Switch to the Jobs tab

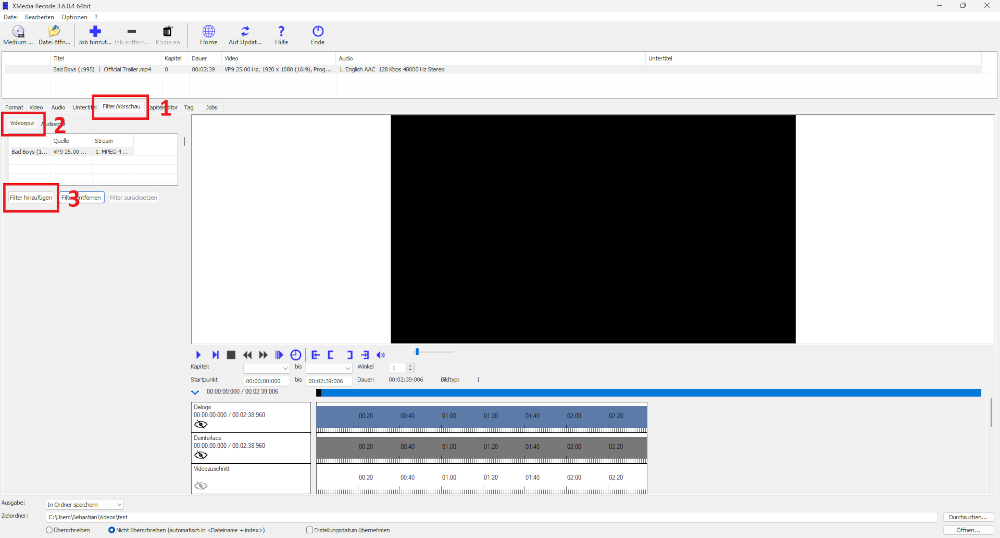pyautogui.click(x=212, y=108)
